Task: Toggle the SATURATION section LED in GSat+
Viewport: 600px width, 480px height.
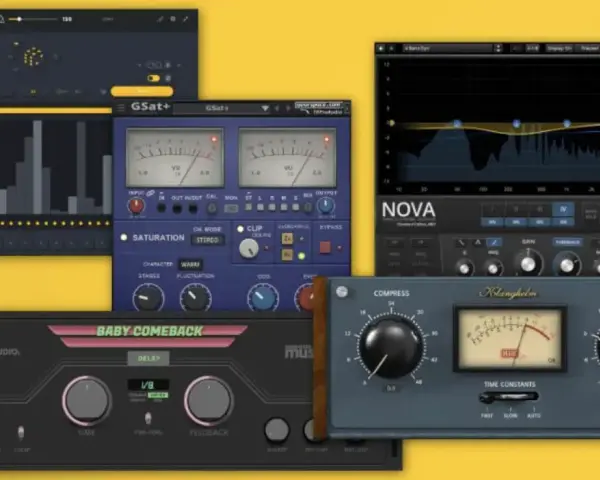Action: coord(124,237)
